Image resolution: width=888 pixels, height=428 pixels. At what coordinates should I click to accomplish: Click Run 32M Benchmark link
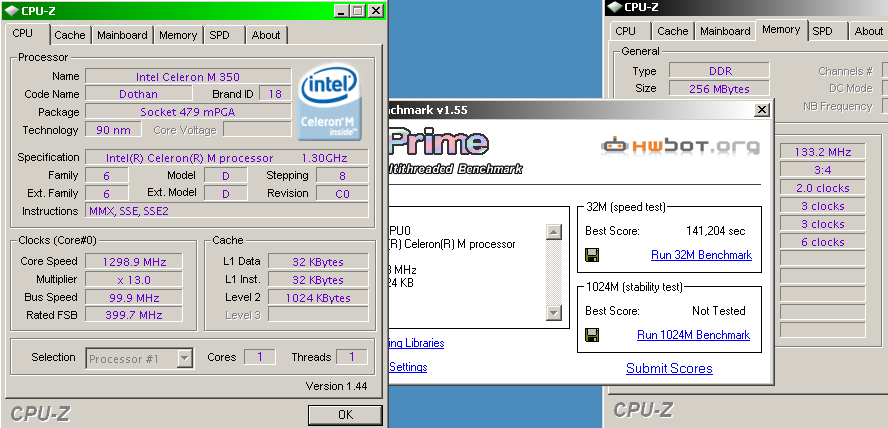pyautogui.click(x=701, y=255)
